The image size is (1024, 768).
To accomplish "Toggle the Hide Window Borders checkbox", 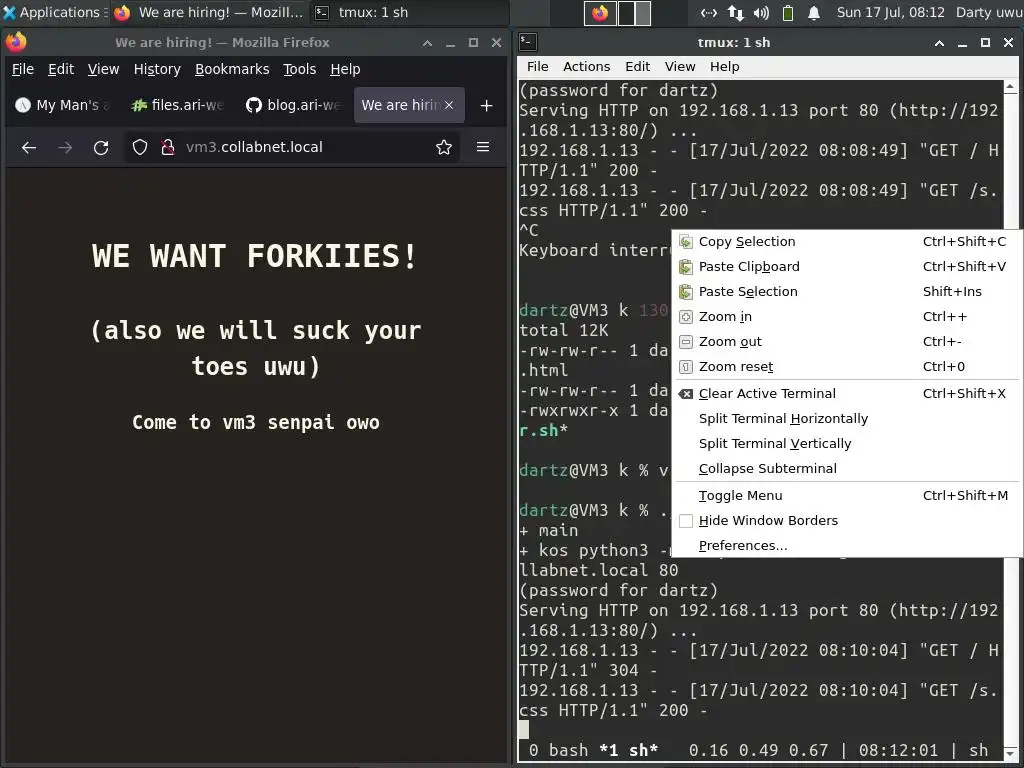I will [x=686, y=520].
